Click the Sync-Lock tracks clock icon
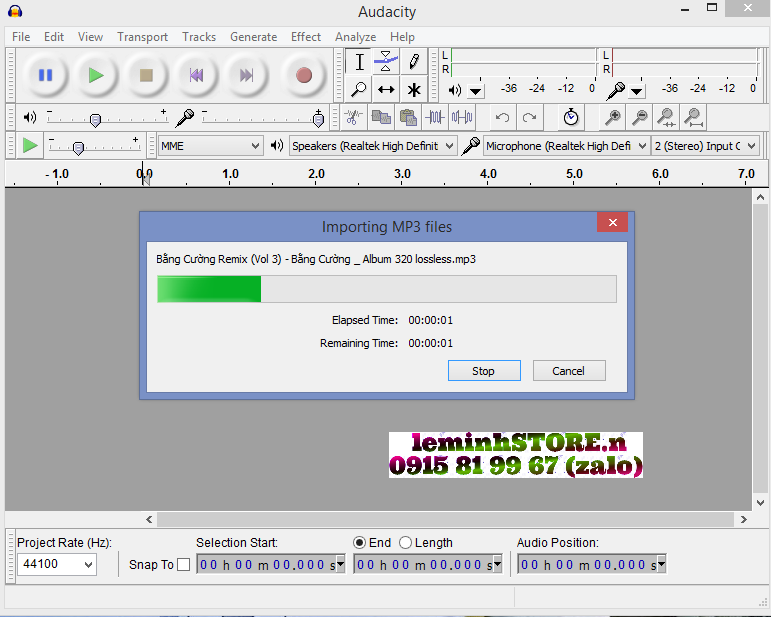The image size is (771, 617). [571, 118]
